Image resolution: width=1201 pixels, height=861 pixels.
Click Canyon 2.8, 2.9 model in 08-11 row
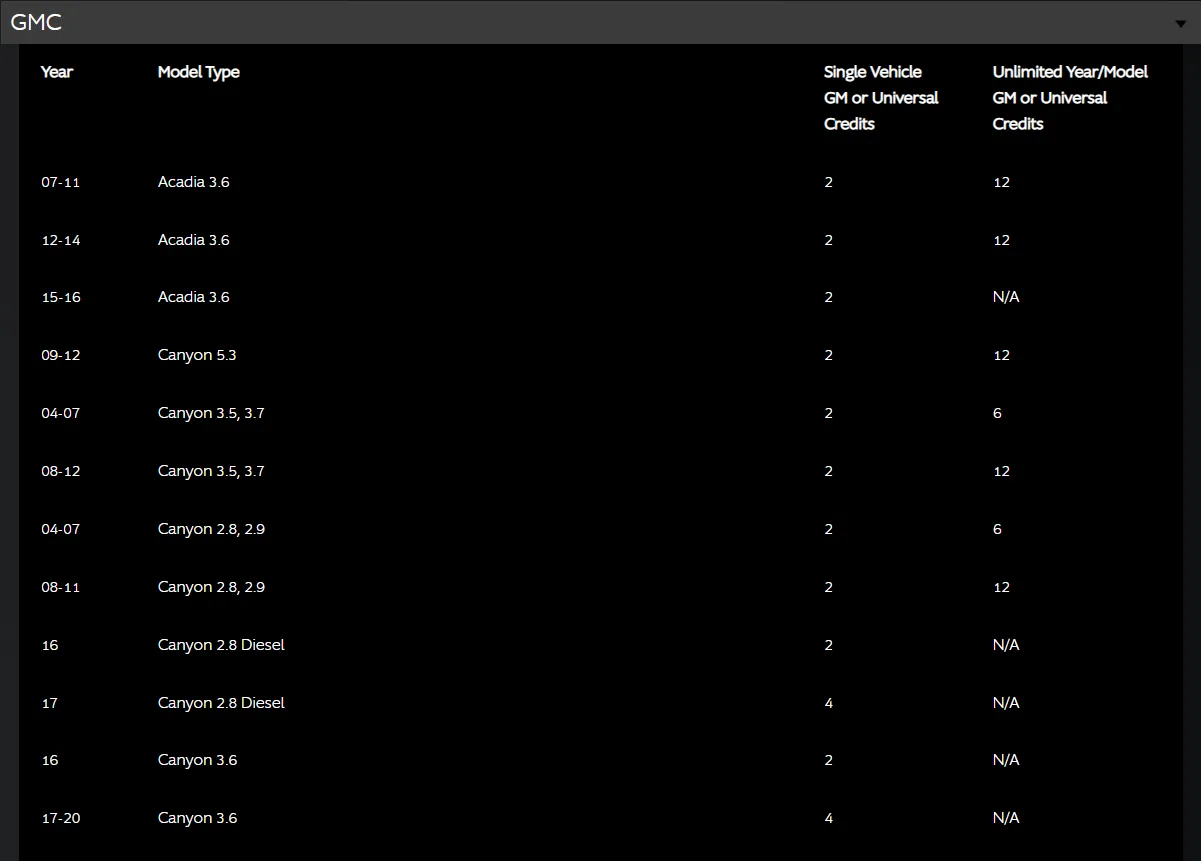[211, 587]
